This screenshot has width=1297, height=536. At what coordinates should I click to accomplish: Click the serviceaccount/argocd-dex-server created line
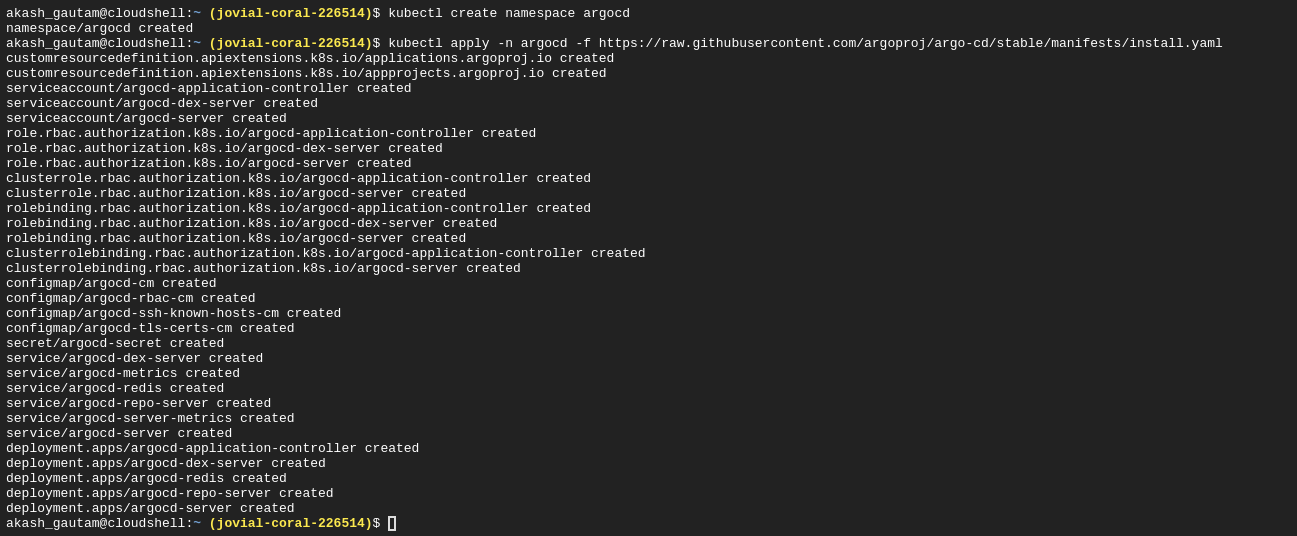162,103
